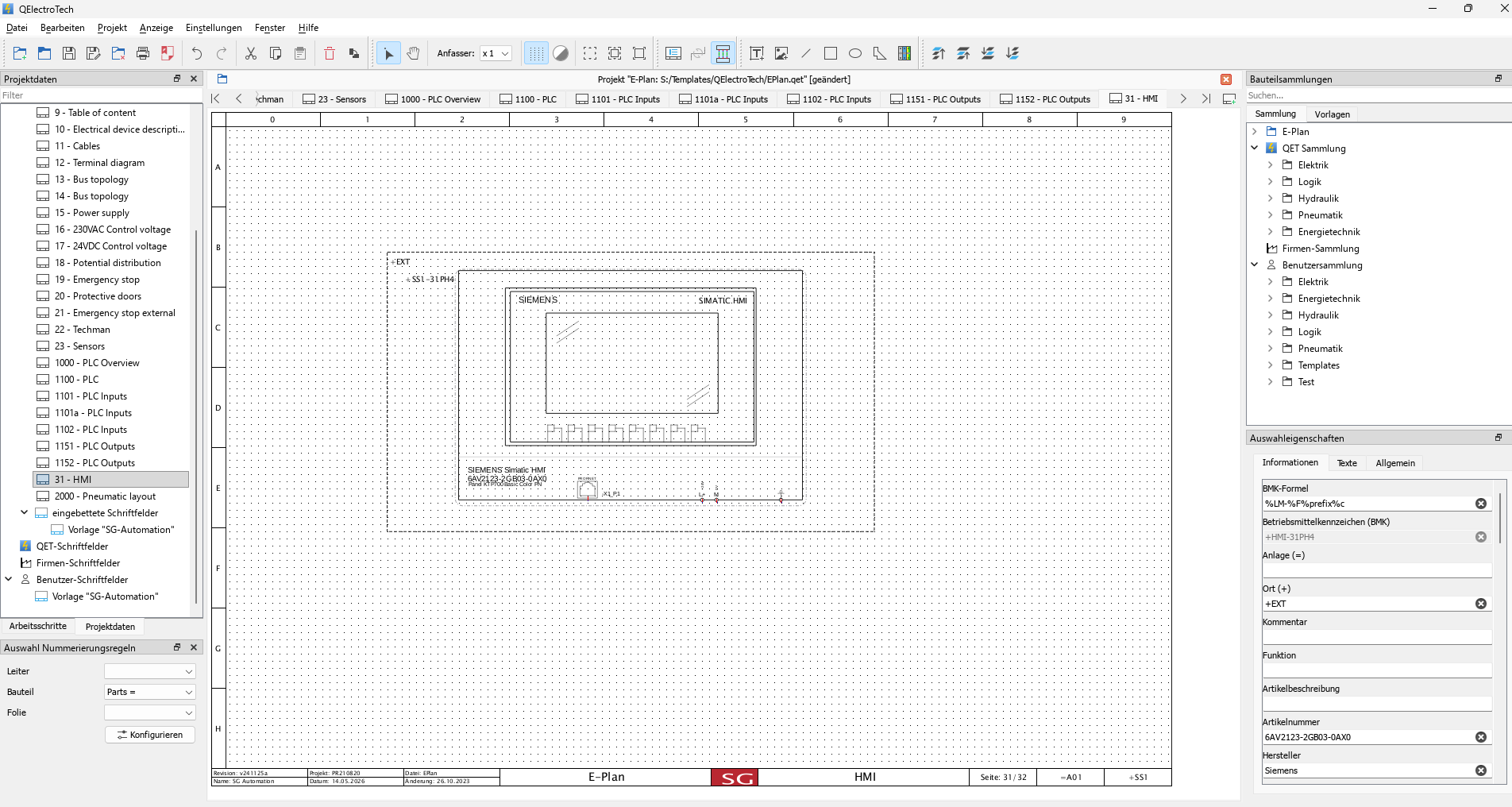
Task: Select '2000 - Pneumatic layout' in project tree
Action: 105,496
